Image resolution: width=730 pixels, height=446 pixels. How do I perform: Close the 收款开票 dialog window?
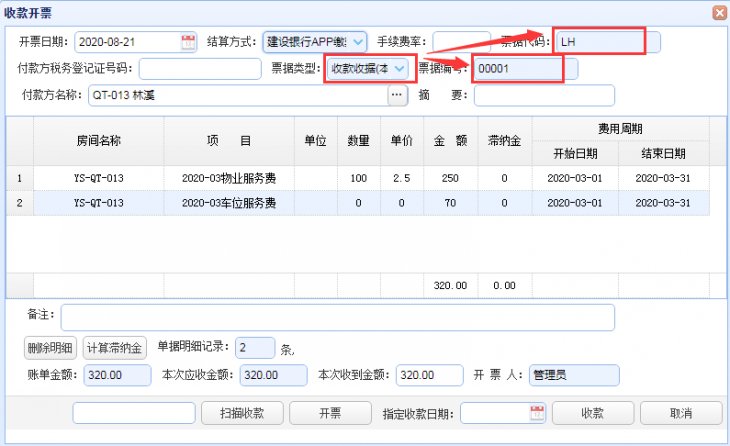point(717,13)
